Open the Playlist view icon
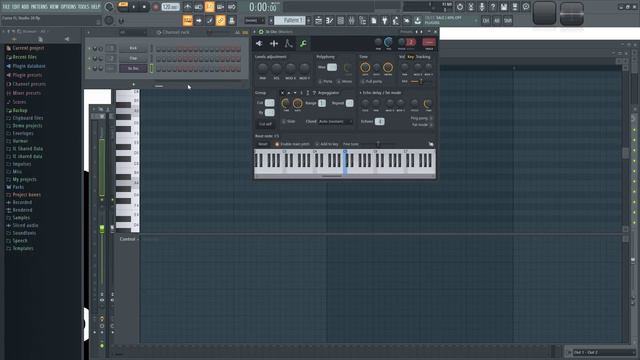 tap(318, 20)
